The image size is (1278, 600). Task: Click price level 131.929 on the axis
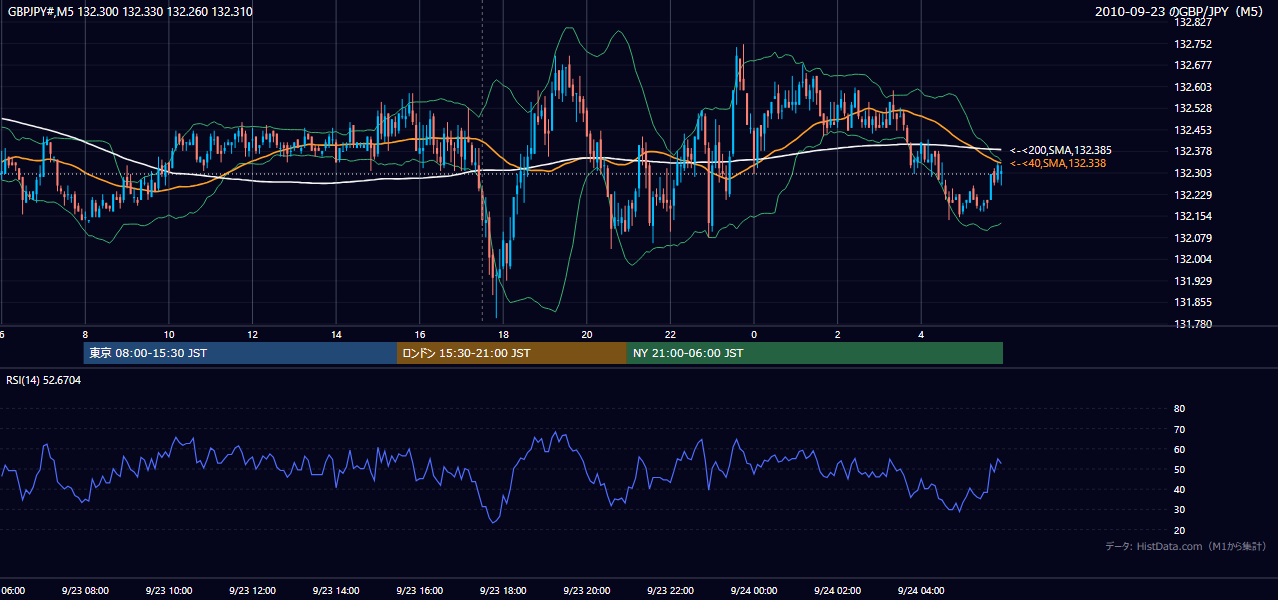point(1192,281)
